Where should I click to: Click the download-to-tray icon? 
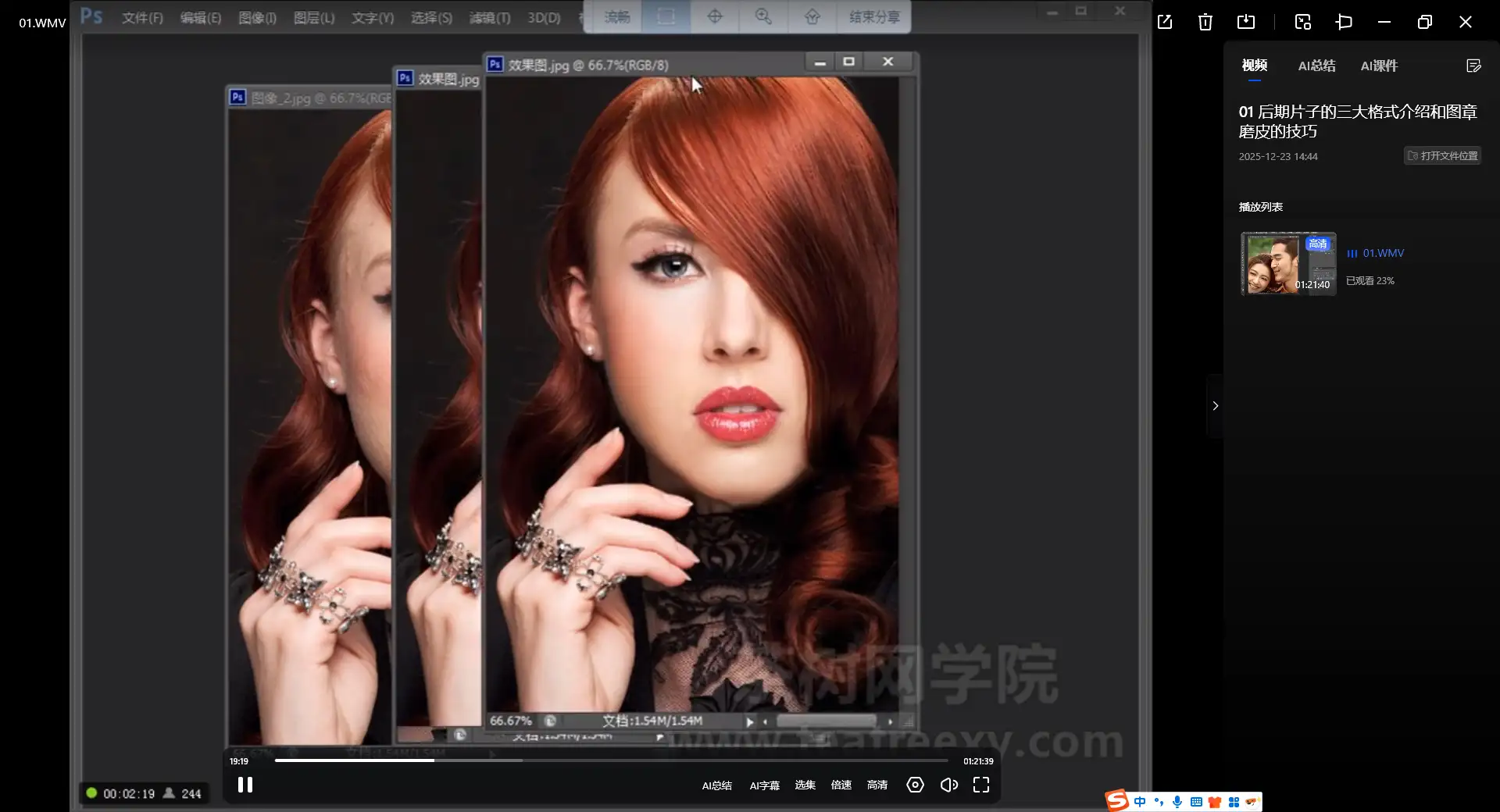click(x=1246, y=22)
